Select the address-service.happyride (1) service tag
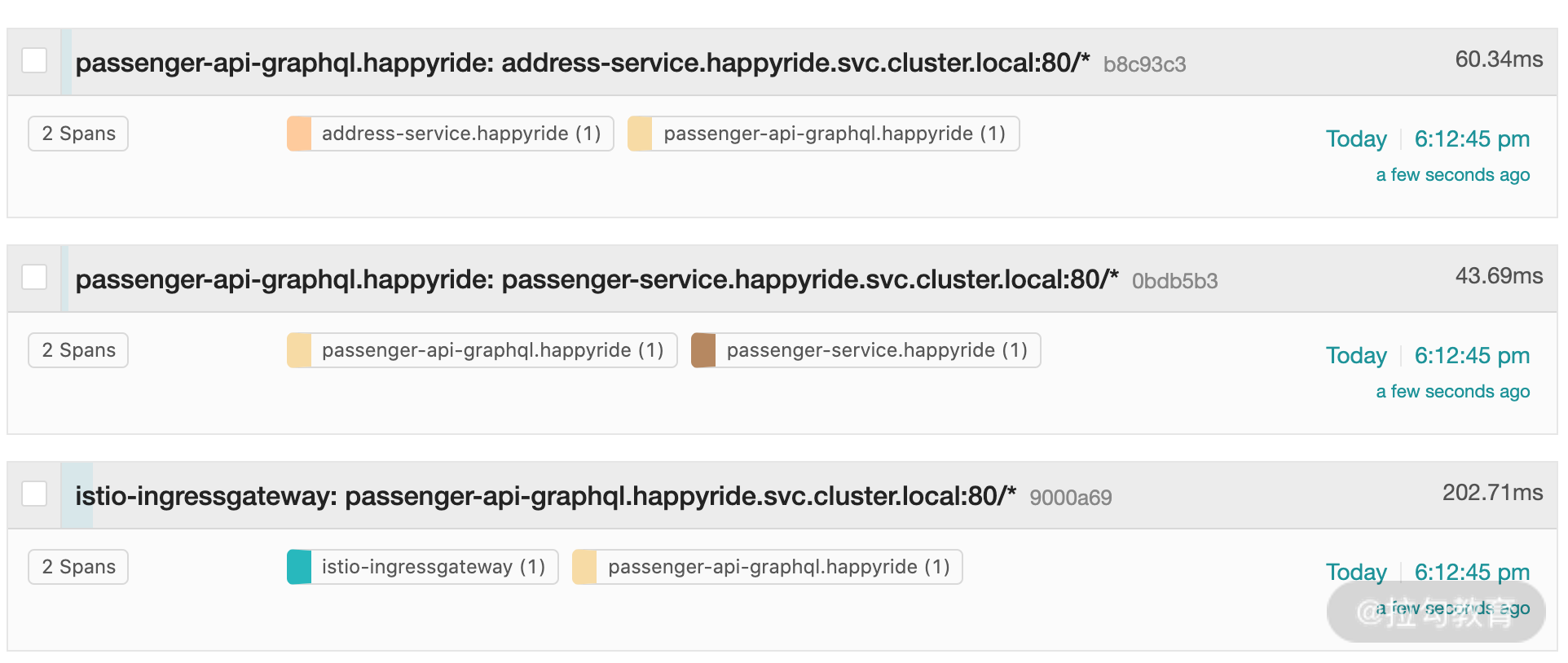 (x=450, y=134)
